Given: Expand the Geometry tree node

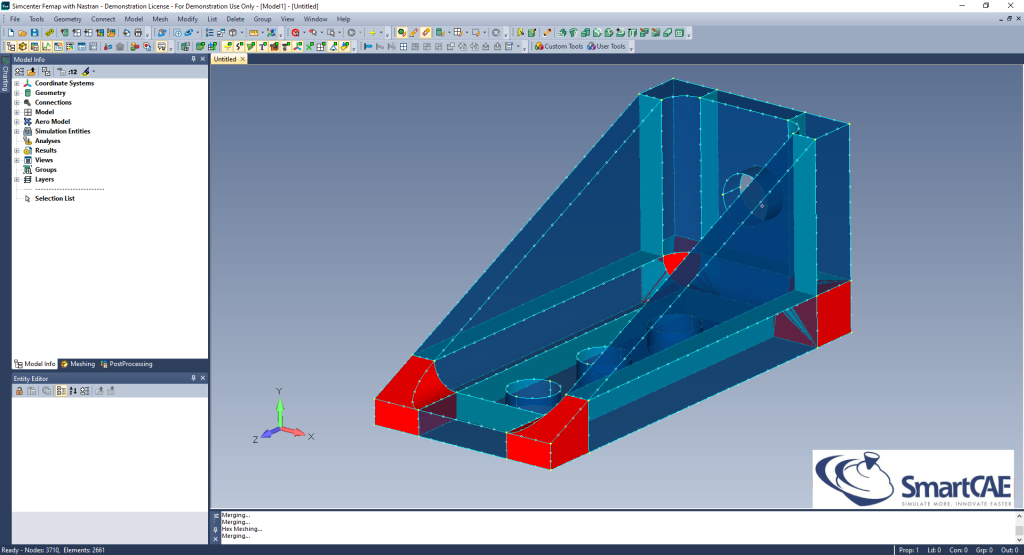Looking at the screenshot, I should coord(17,93).
